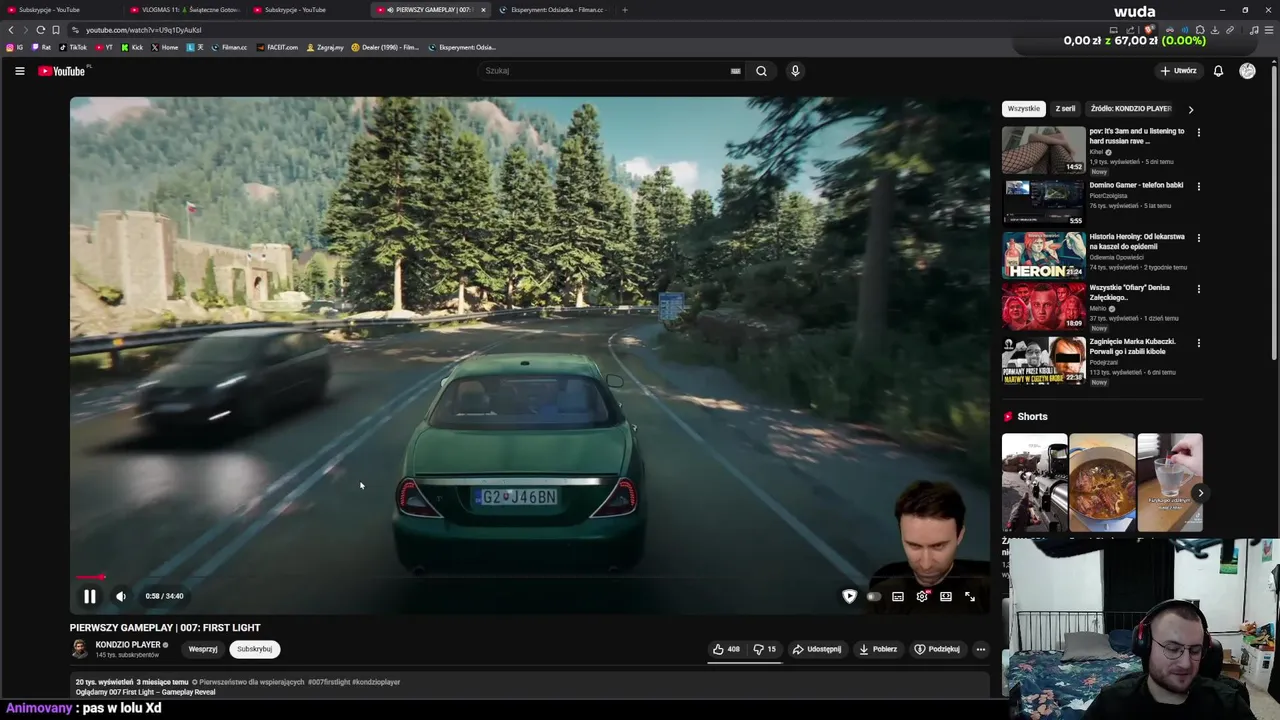
Task: Toggle subtitles in the video player
Action: (898, 596)
